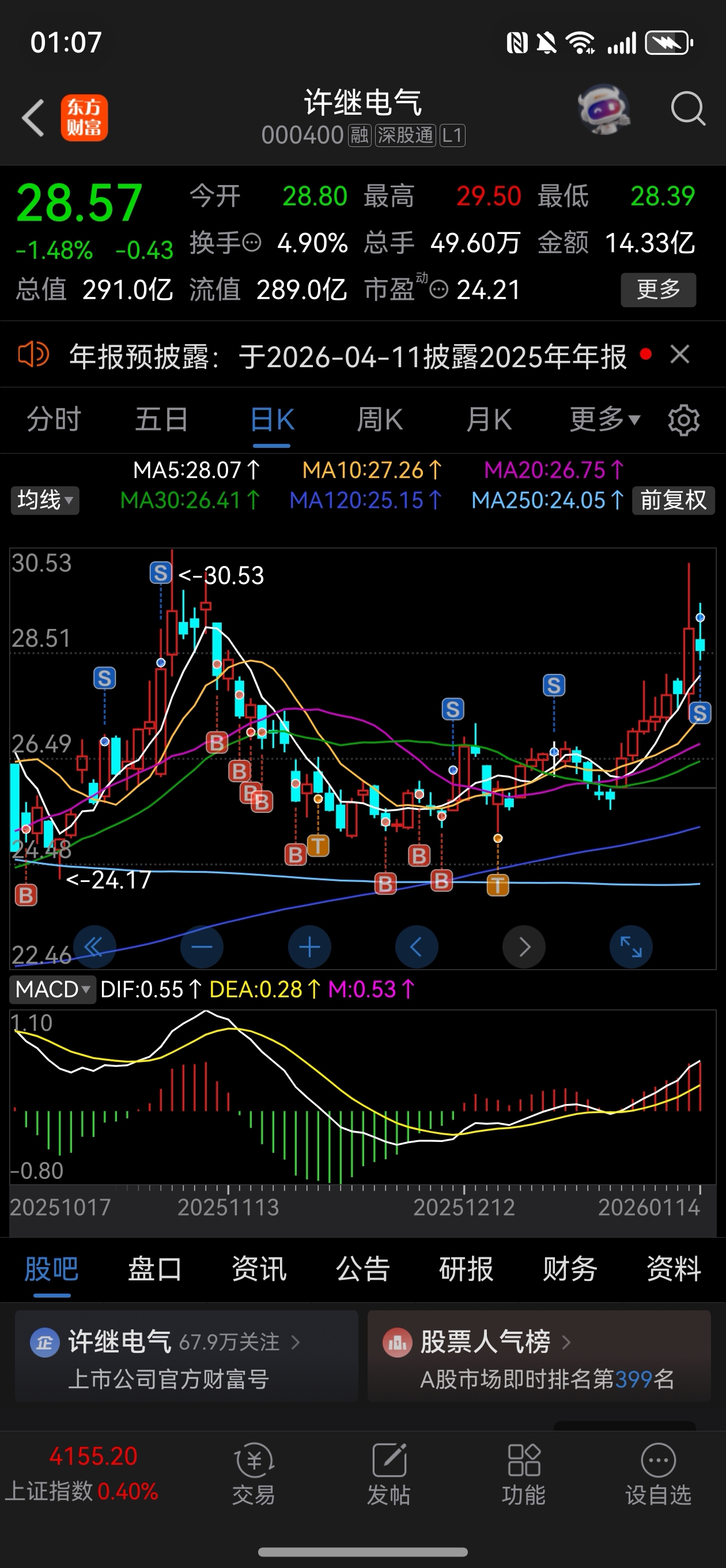Open the 盘口 tab
726x1568 pixels.
click(154, 1270)
